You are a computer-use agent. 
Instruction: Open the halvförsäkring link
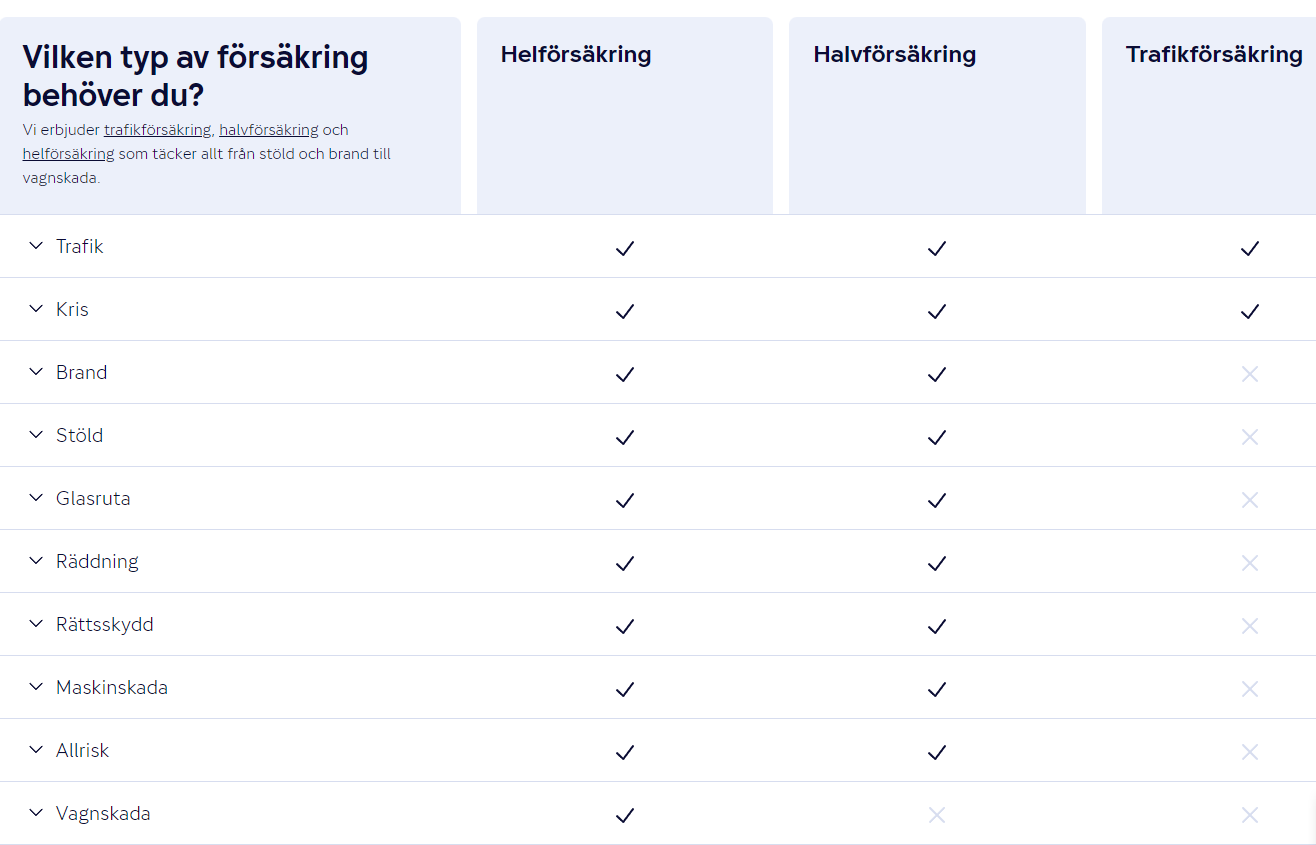pos(269,130)
